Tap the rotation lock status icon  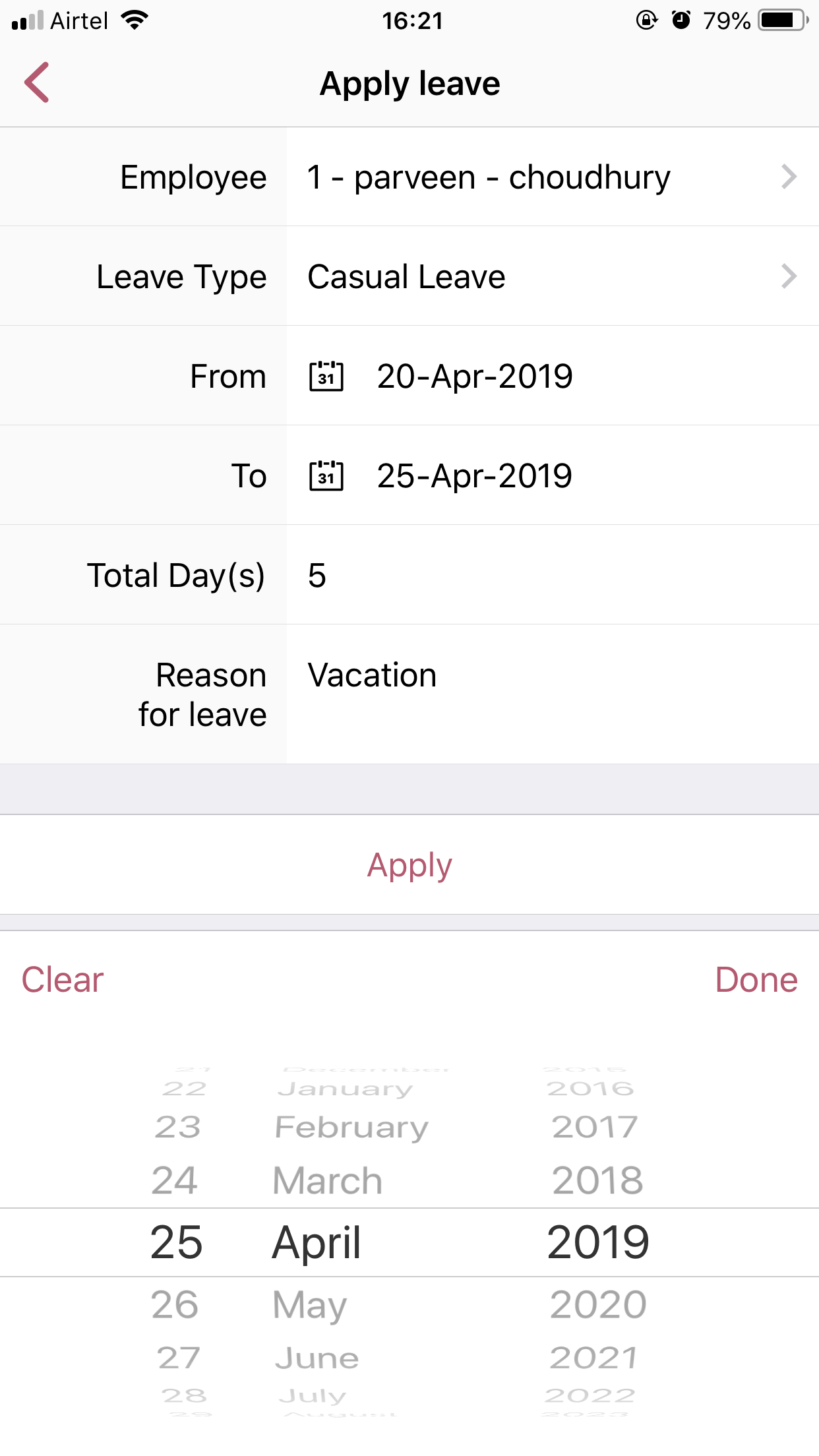pos(646,20)
